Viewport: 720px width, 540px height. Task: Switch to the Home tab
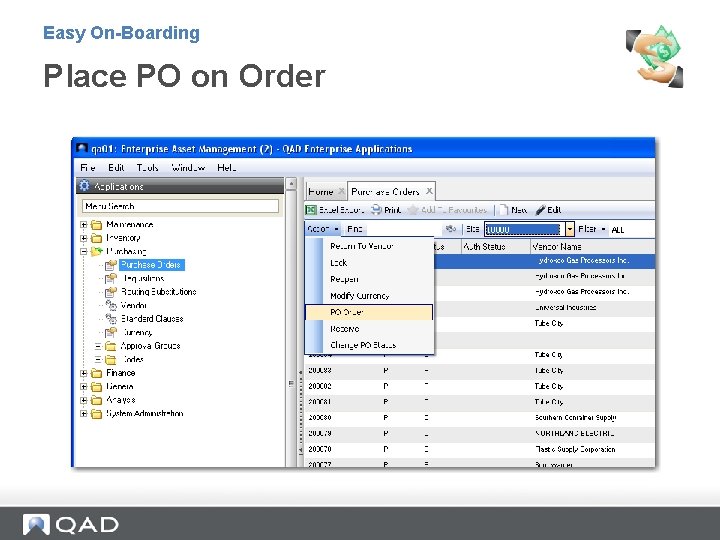coord(321,191)
